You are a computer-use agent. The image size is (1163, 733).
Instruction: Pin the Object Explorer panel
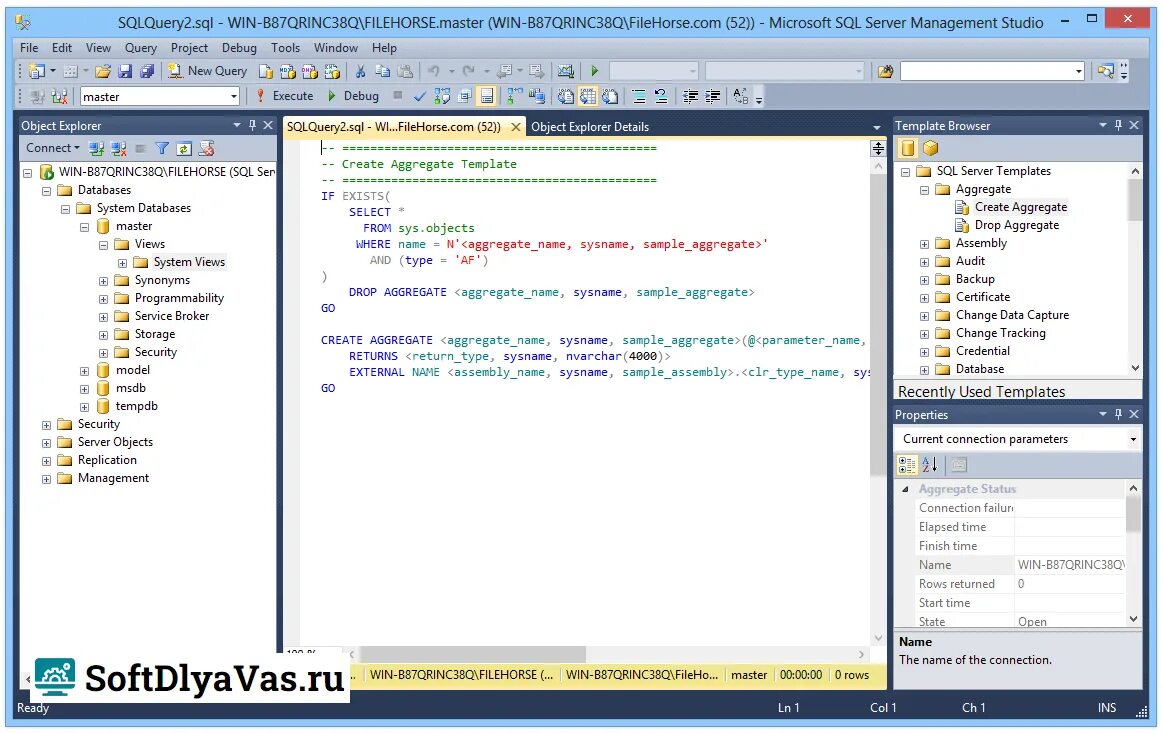[252, 125]
